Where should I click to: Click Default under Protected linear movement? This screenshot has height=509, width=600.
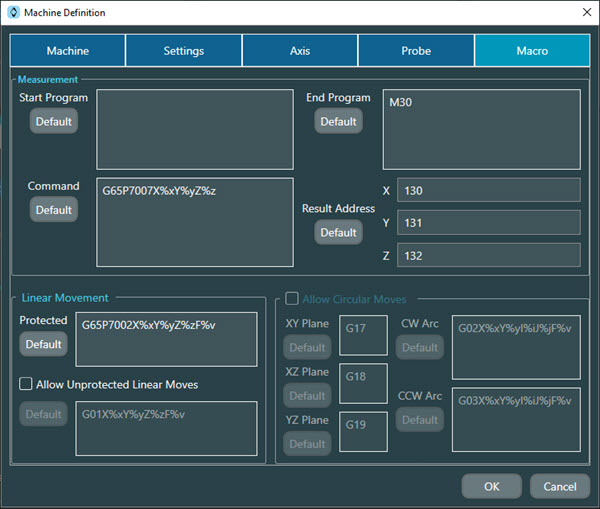[44, 344]
